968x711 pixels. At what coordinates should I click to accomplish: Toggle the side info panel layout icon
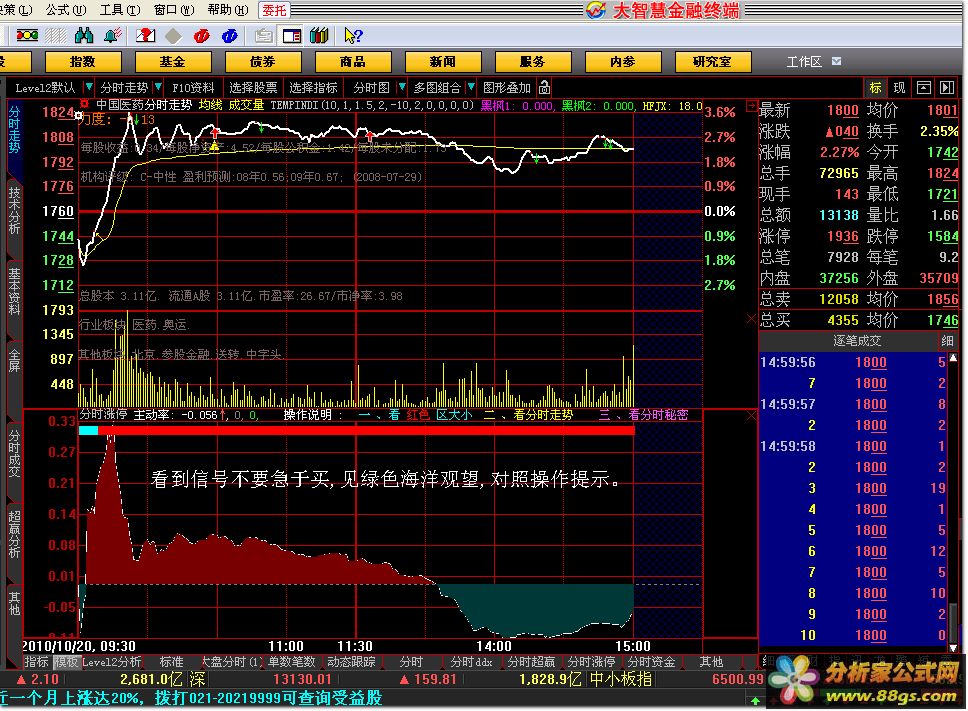click(291, 36)
